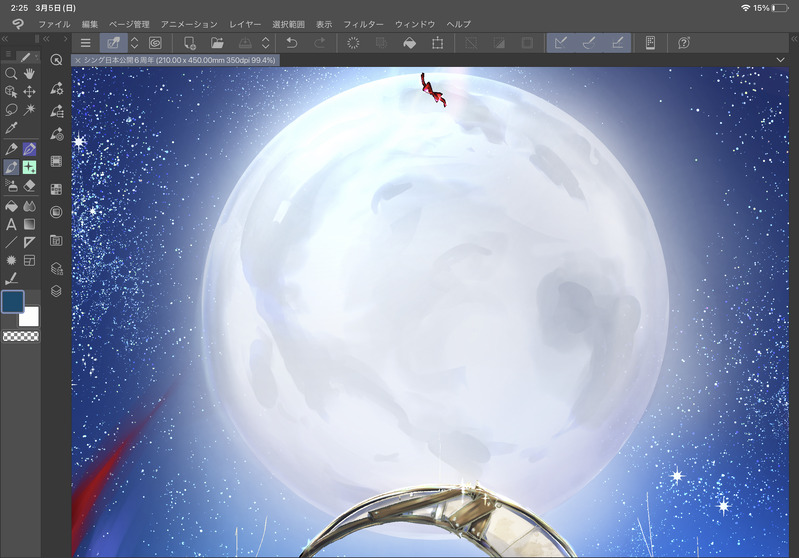Open the command bar hamburger menu
This screenshot has height=558, width=799.
pyautogui.click(x=86, y=43)
